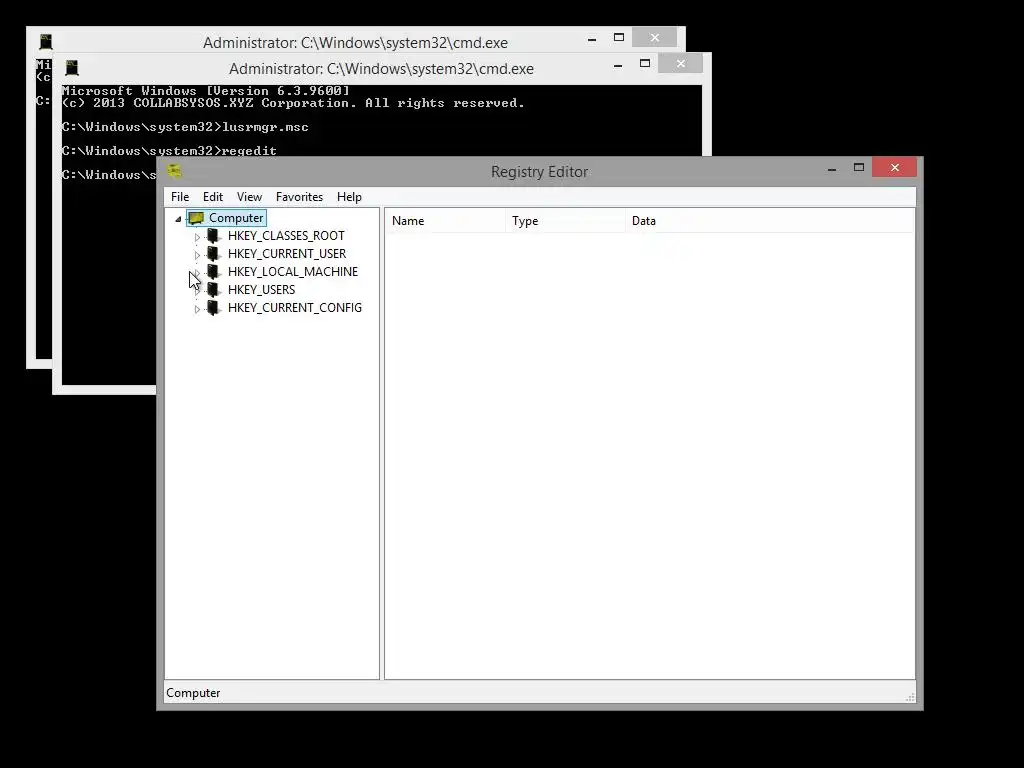Click the HKEY_LOCAL_MACHINE folder icon
This screenshot has height=768, width=1024.
pos(213,271)
